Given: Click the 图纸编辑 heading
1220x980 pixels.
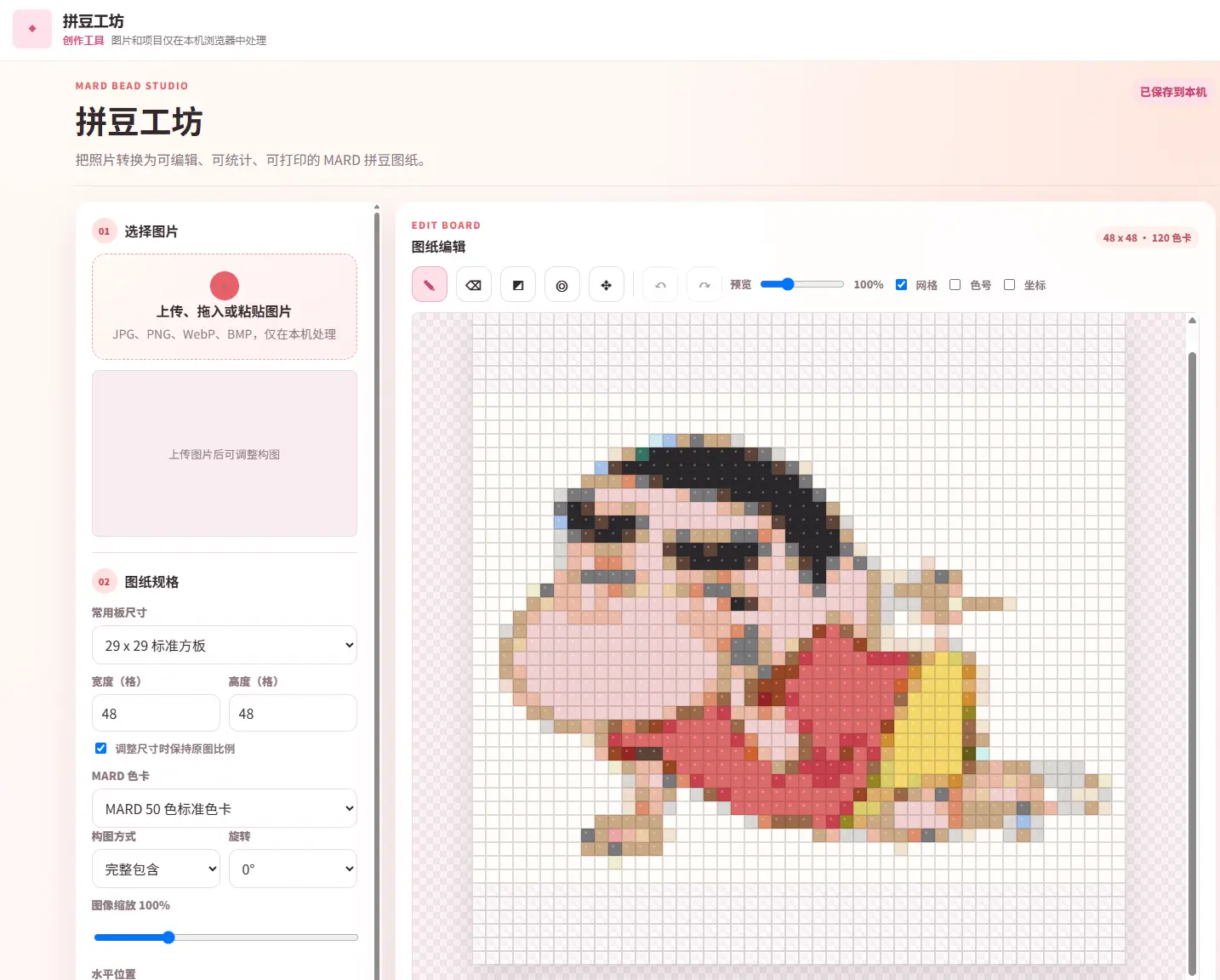Looking at the screenshot, I should (439, 247).
